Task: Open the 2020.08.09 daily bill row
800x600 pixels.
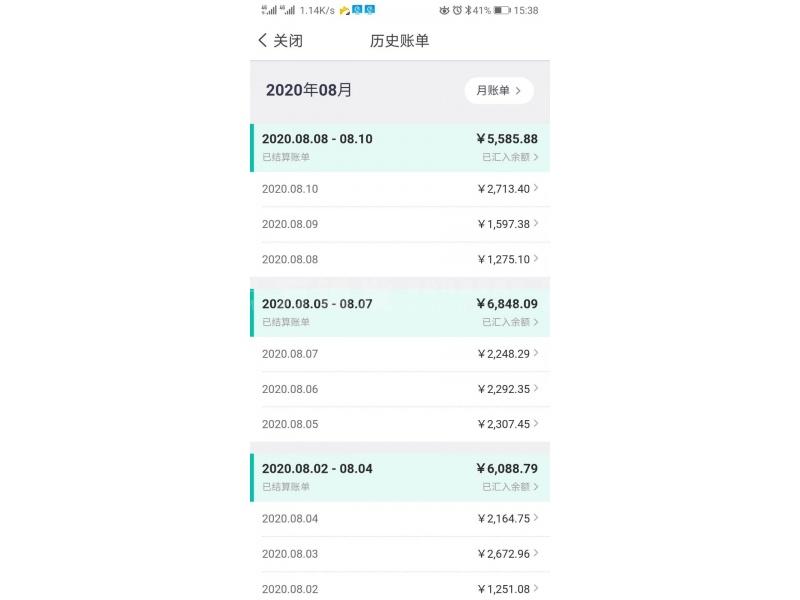Action: 400,224
